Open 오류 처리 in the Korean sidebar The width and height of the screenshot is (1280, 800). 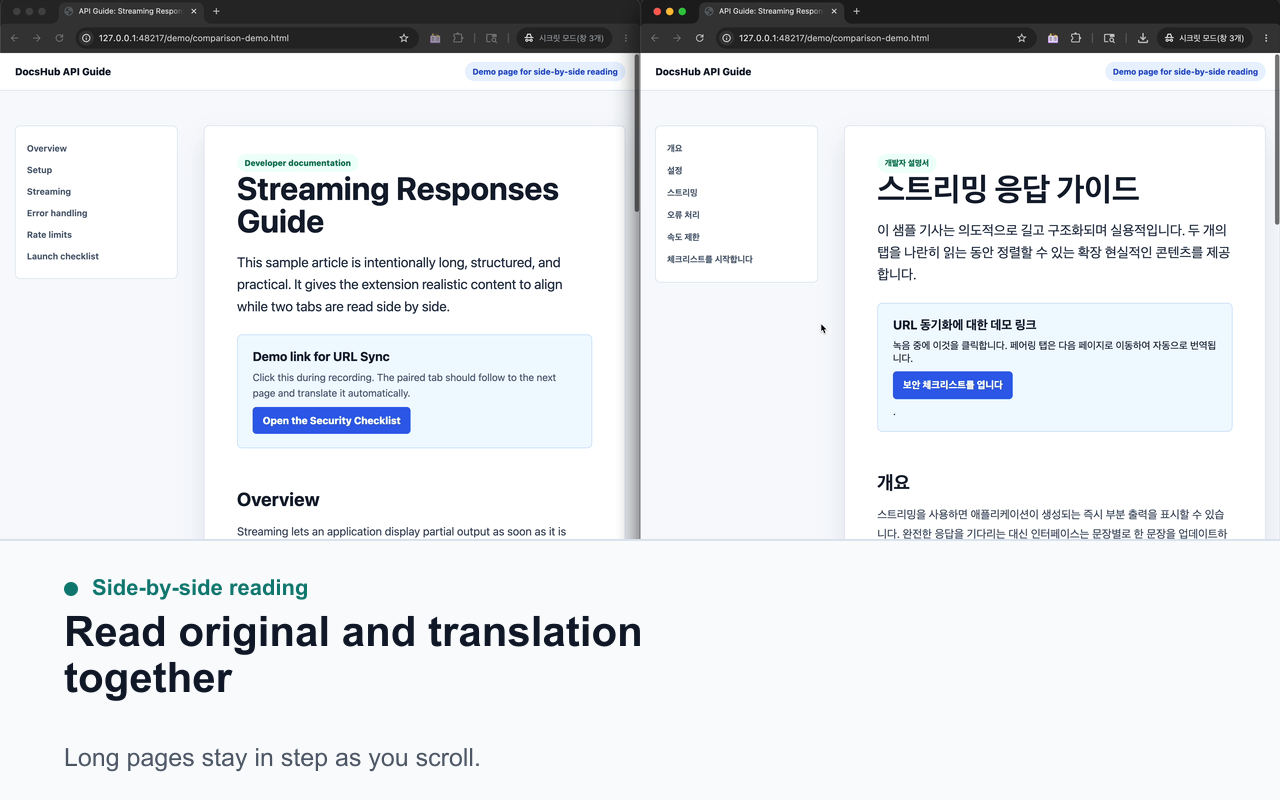pos(683,215)
